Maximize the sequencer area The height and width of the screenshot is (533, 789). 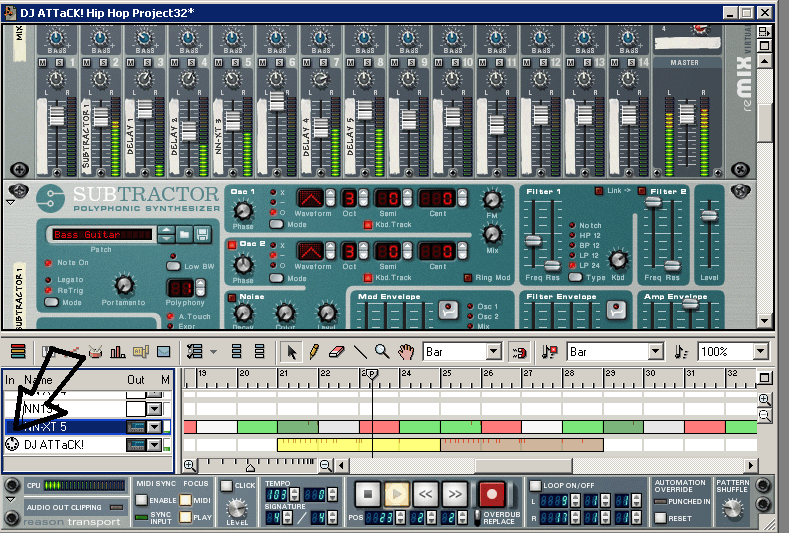[x=764, y=377]
